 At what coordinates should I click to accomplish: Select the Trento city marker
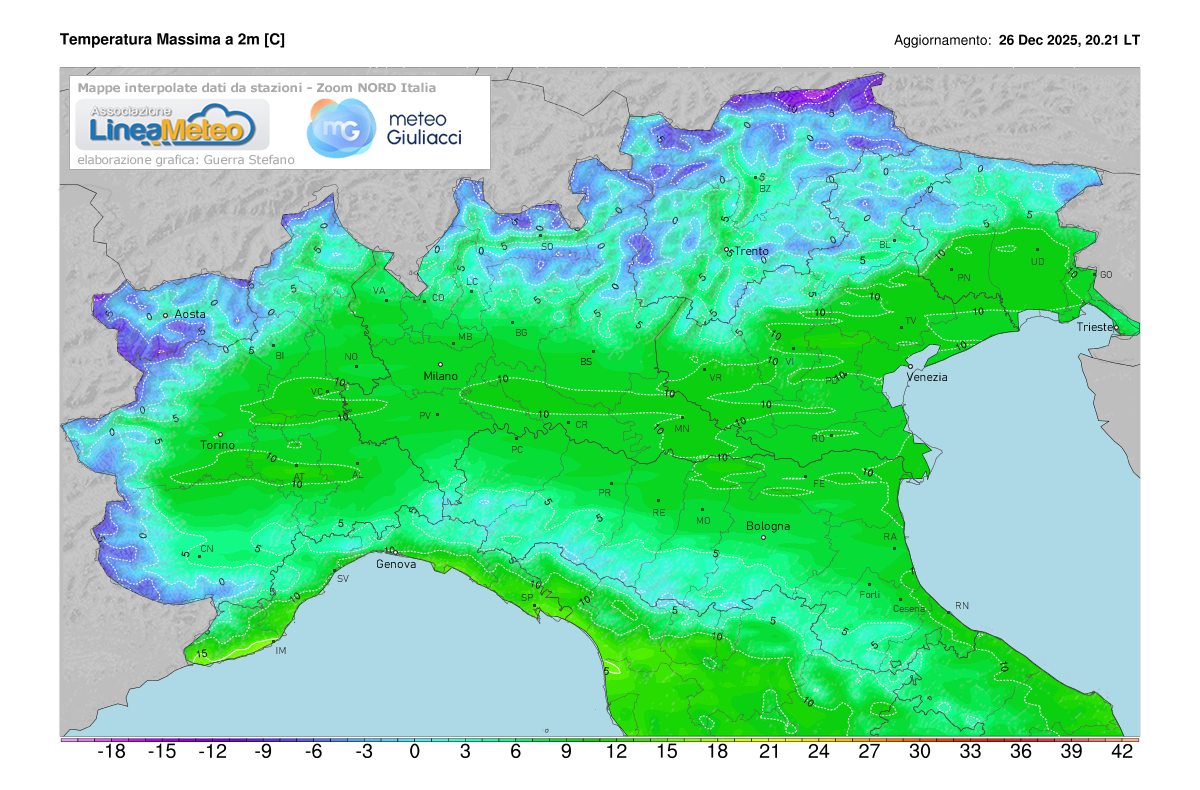[x=727, y=249]
